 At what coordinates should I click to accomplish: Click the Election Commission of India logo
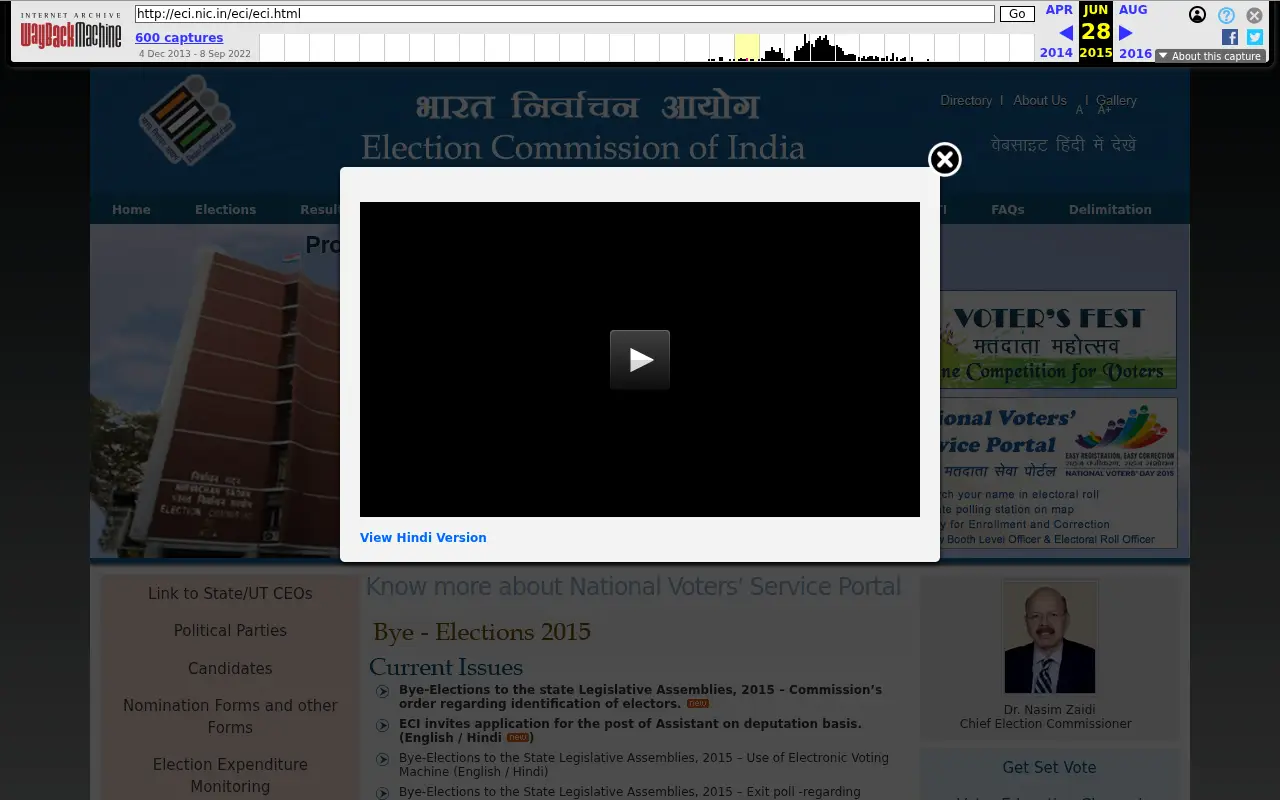(x=187, y=120)
